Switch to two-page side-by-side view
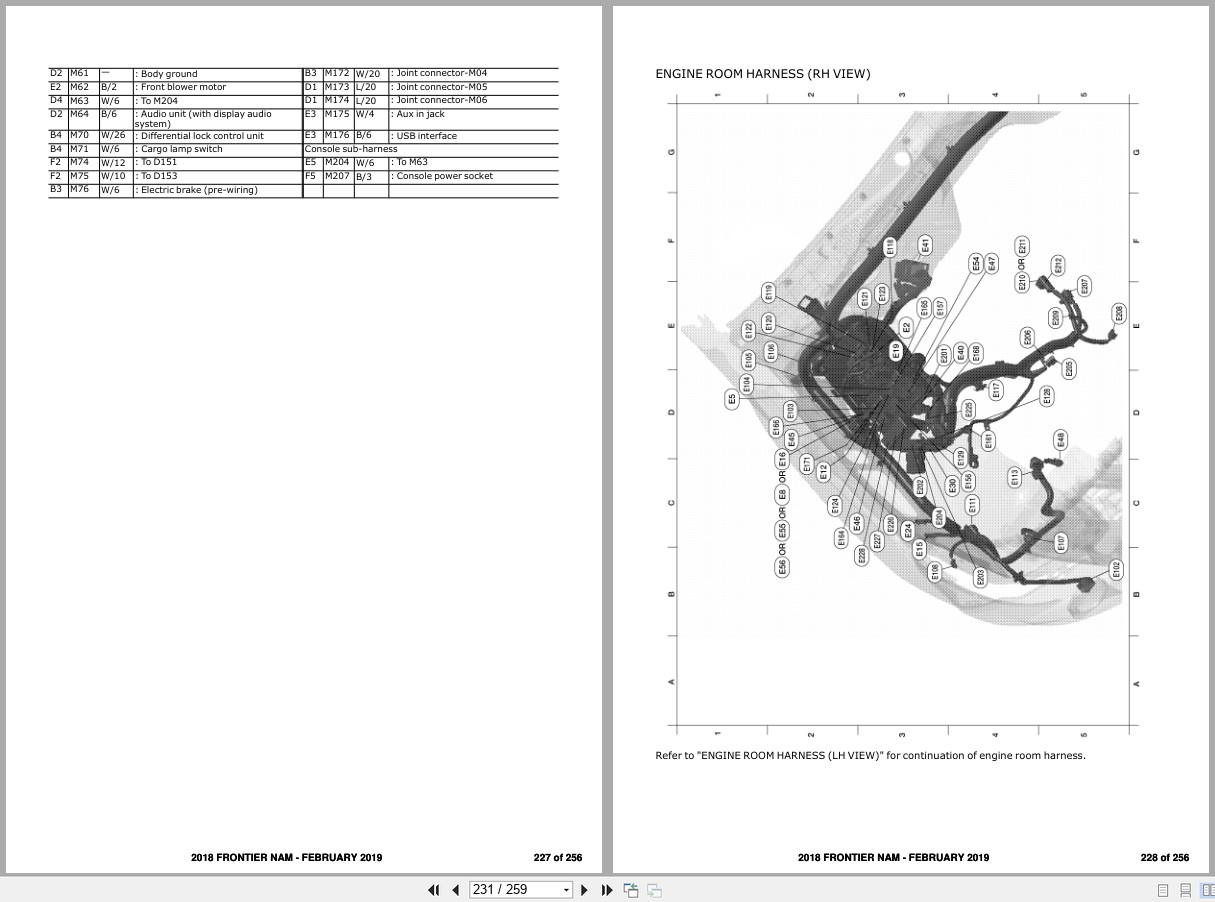The height and width of the screenshot is (902, 1215). tap(1207, 890)
